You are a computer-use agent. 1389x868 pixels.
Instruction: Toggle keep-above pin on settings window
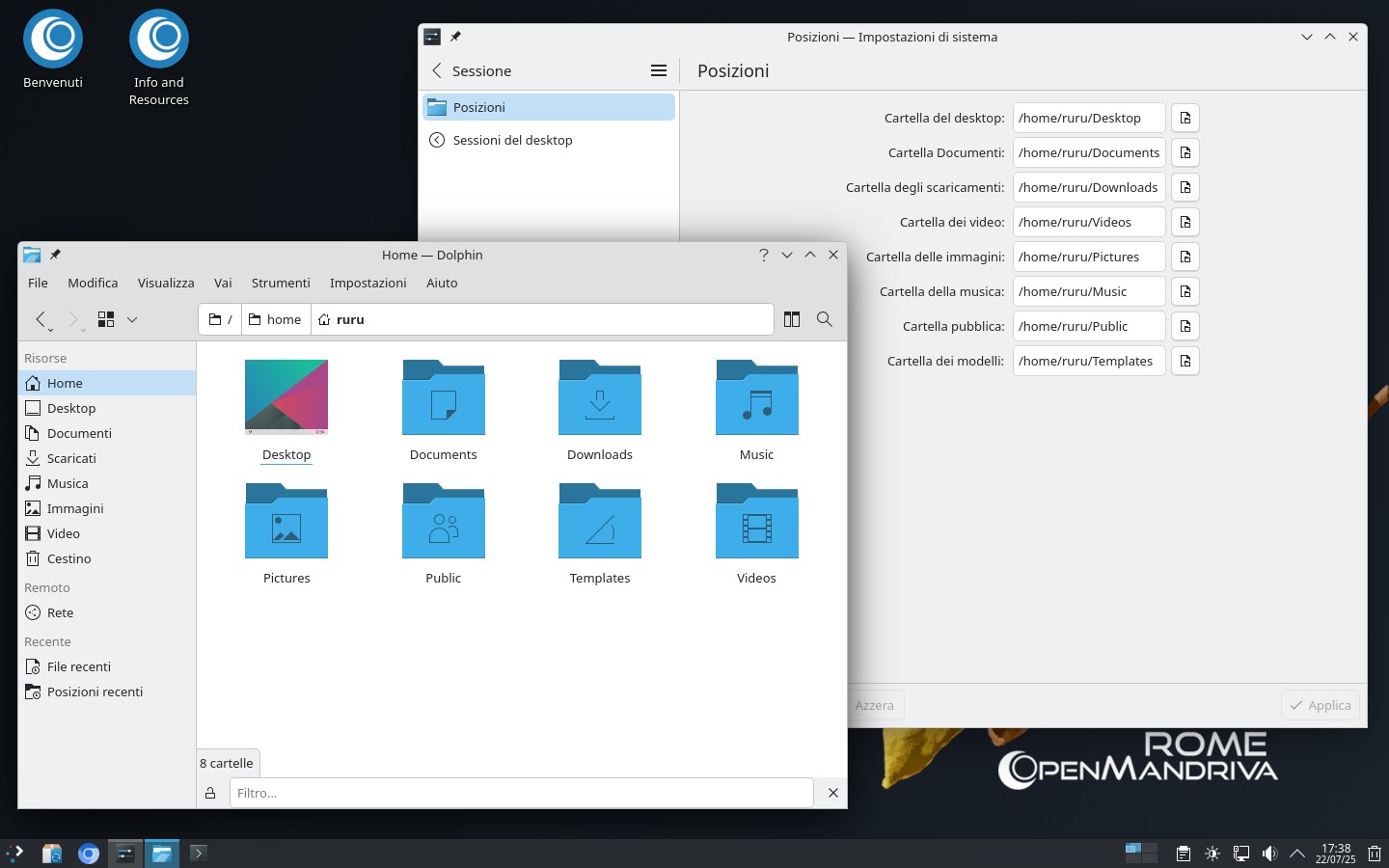click(455, 37)
